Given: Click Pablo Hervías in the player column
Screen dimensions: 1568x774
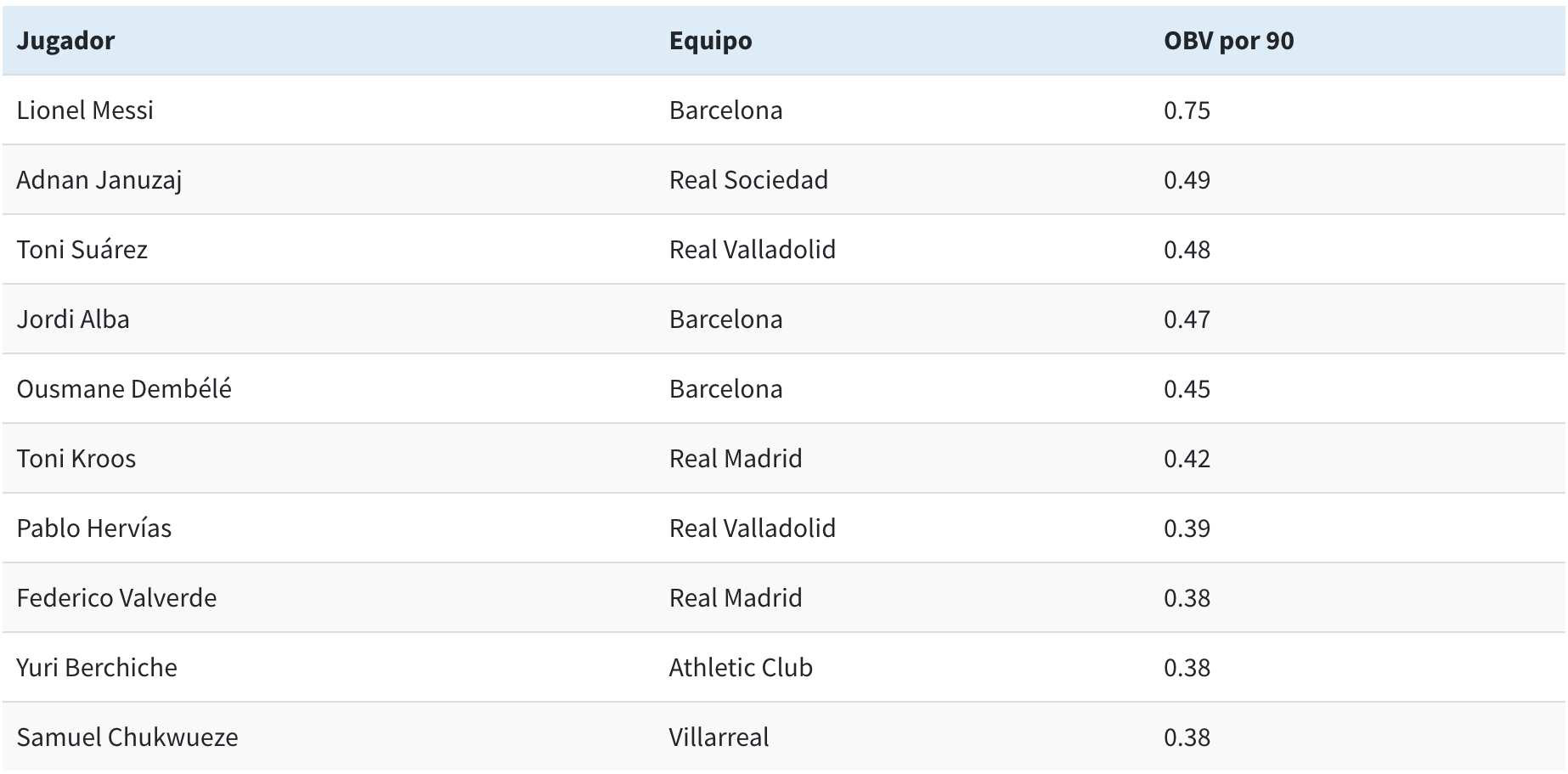Looking at the screenshot, I should (94, 528).
